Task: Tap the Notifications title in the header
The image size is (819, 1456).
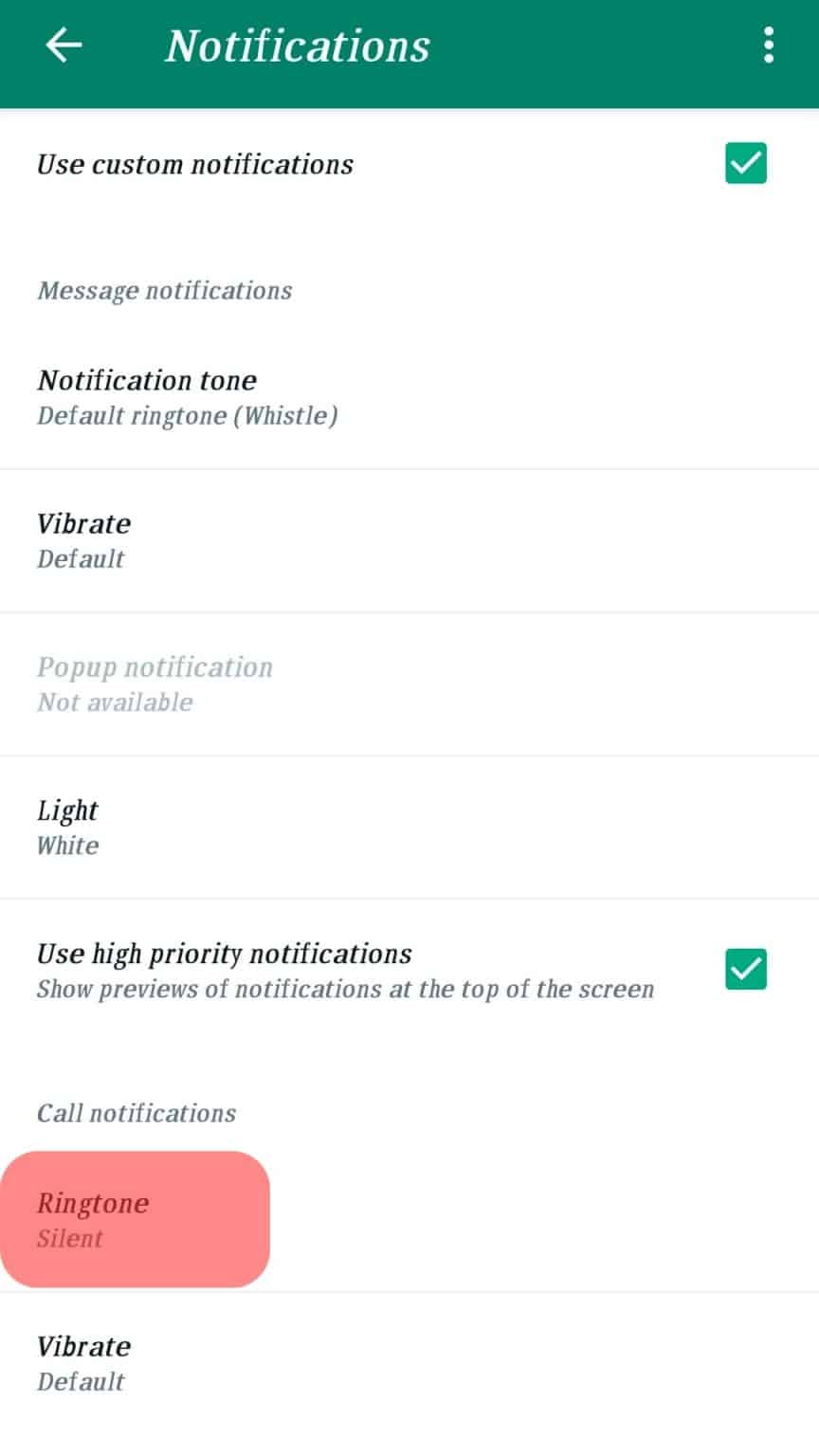Action: pos(297,44)
